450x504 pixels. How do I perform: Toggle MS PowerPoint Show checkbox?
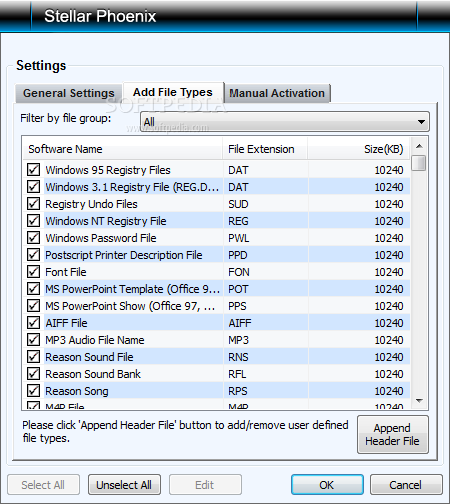pyautogui.click(x=33, y=306)
